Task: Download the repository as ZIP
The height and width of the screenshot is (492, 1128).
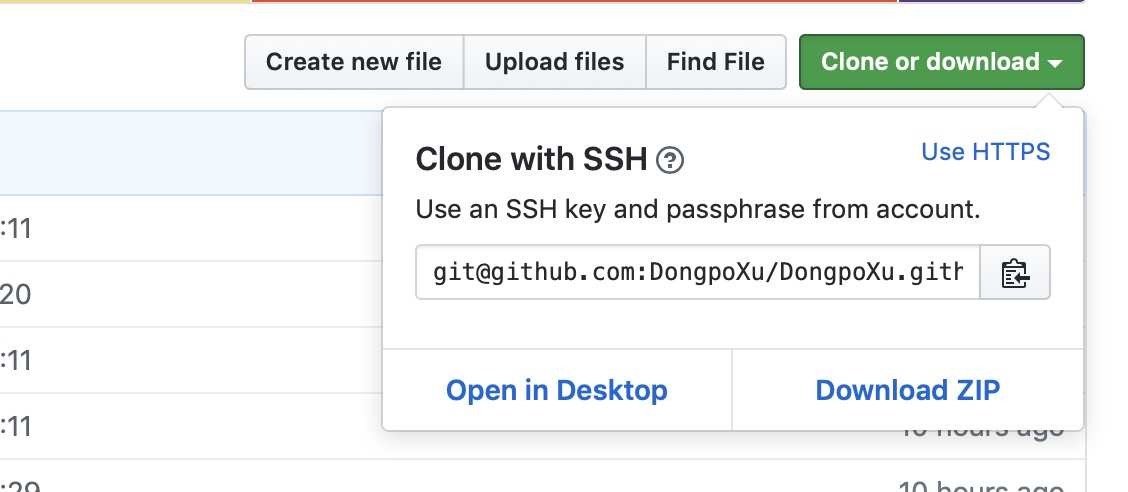Action: [907, 390]
